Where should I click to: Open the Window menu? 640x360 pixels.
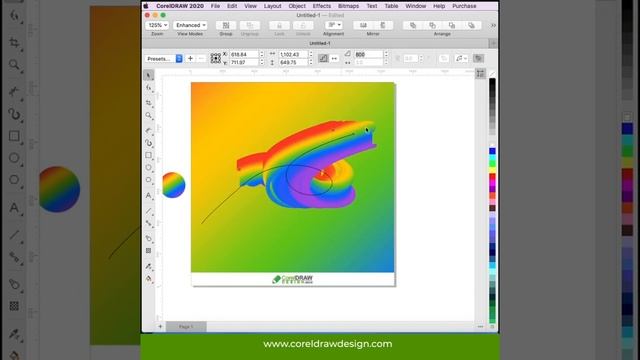point(416,6)
